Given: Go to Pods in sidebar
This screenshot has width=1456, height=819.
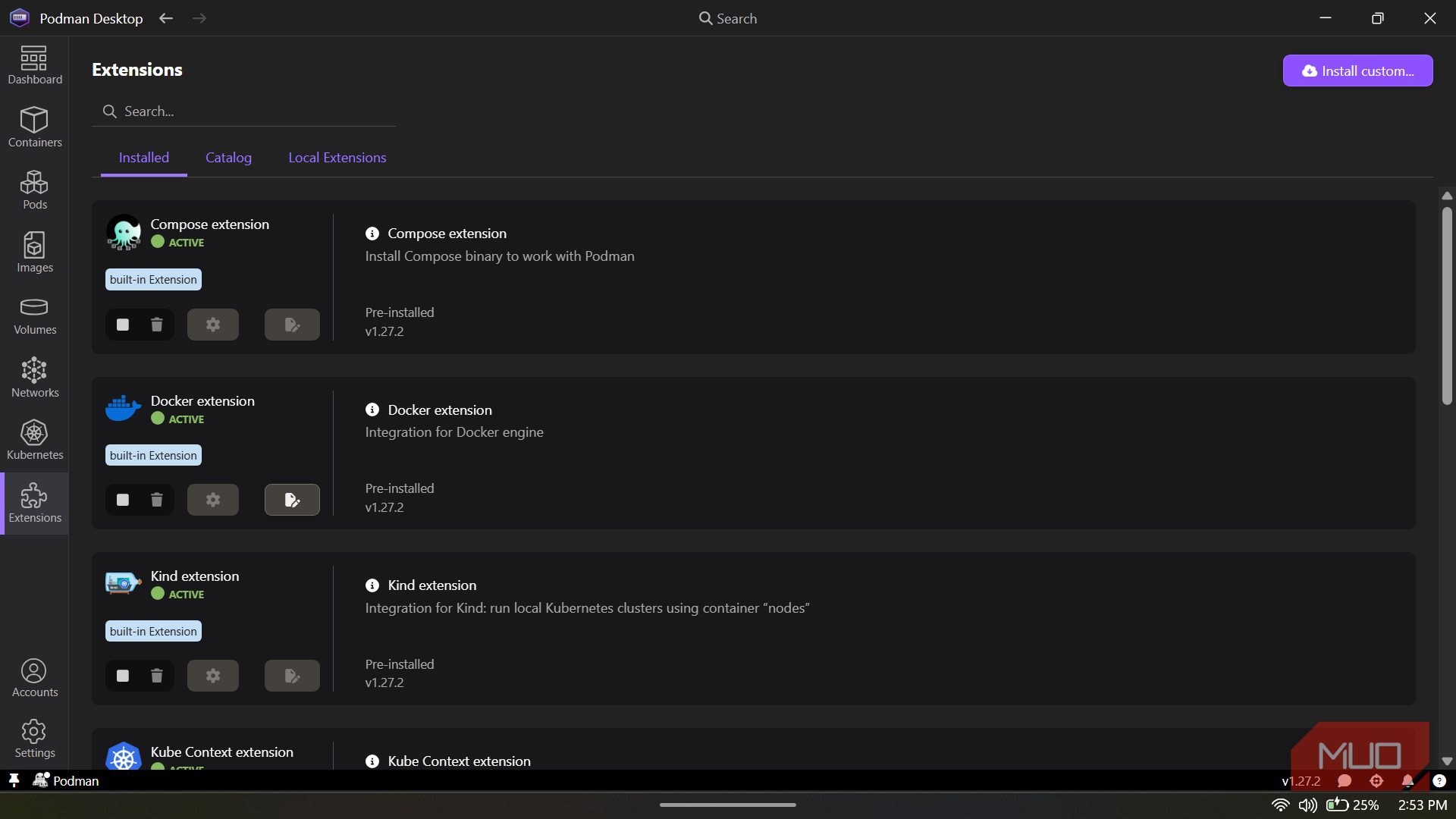Looking at the screenshot, I should (34, 190).
